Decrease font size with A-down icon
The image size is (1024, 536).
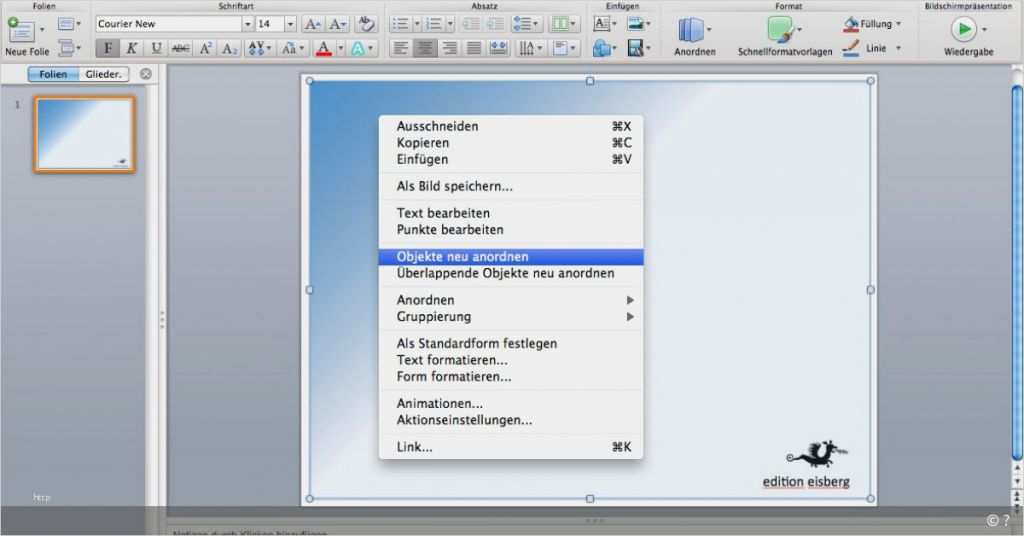pyautogui.click(x=337, y=24)
